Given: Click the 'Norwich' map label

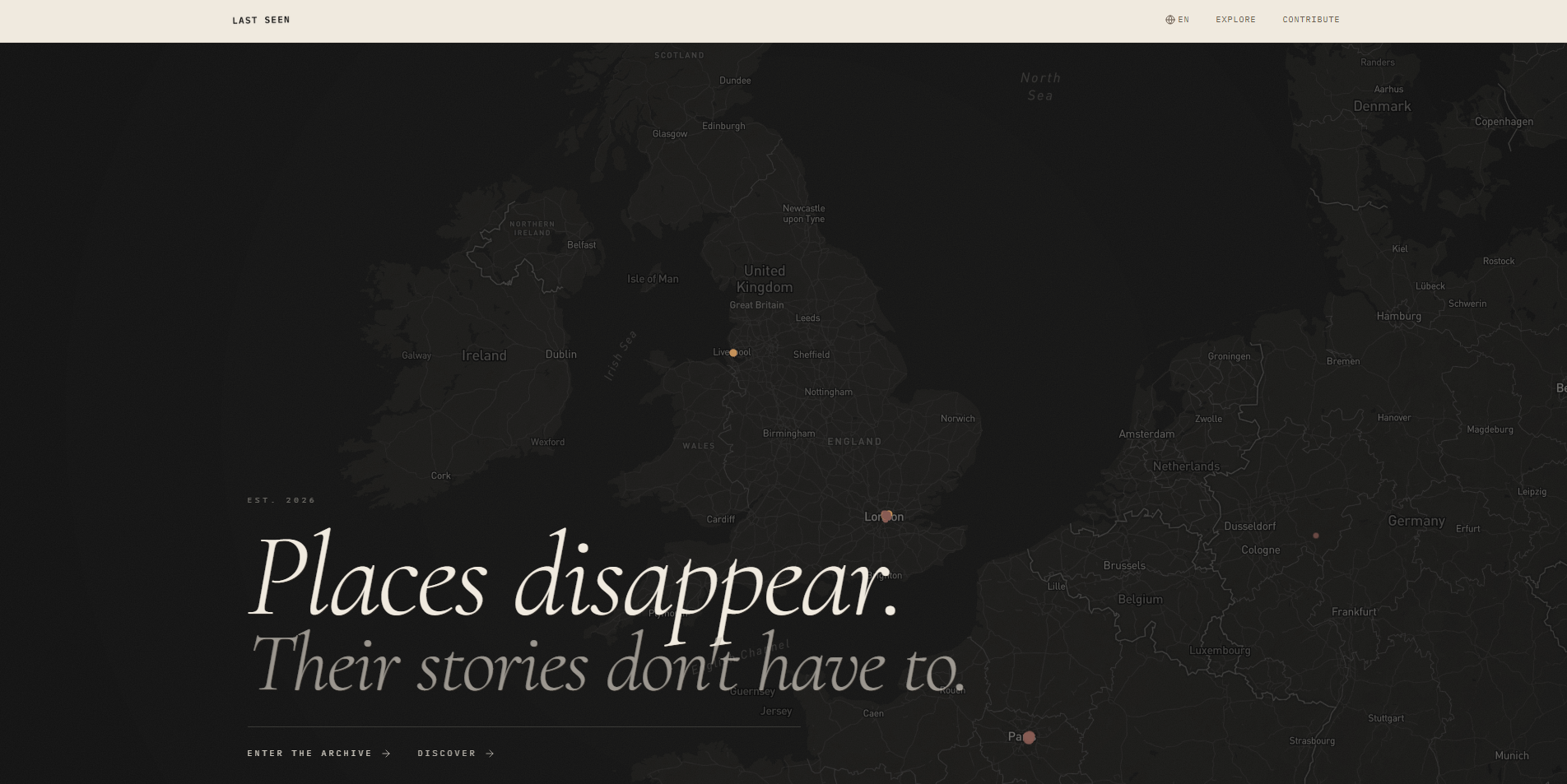Looking at the screenshot, I should point(957,419).
